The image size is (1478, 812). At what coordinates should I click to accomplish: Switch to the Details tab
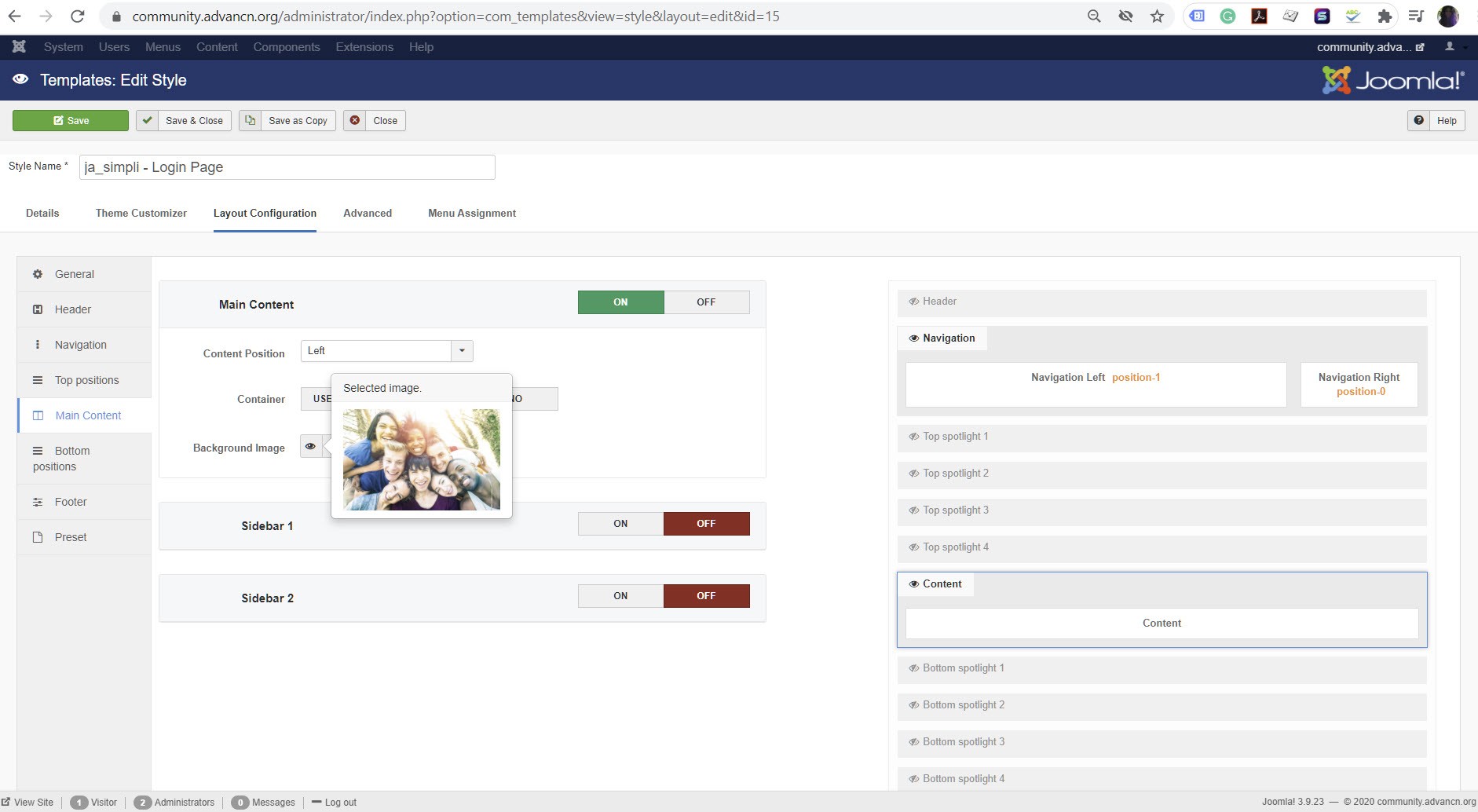(42, 213)
